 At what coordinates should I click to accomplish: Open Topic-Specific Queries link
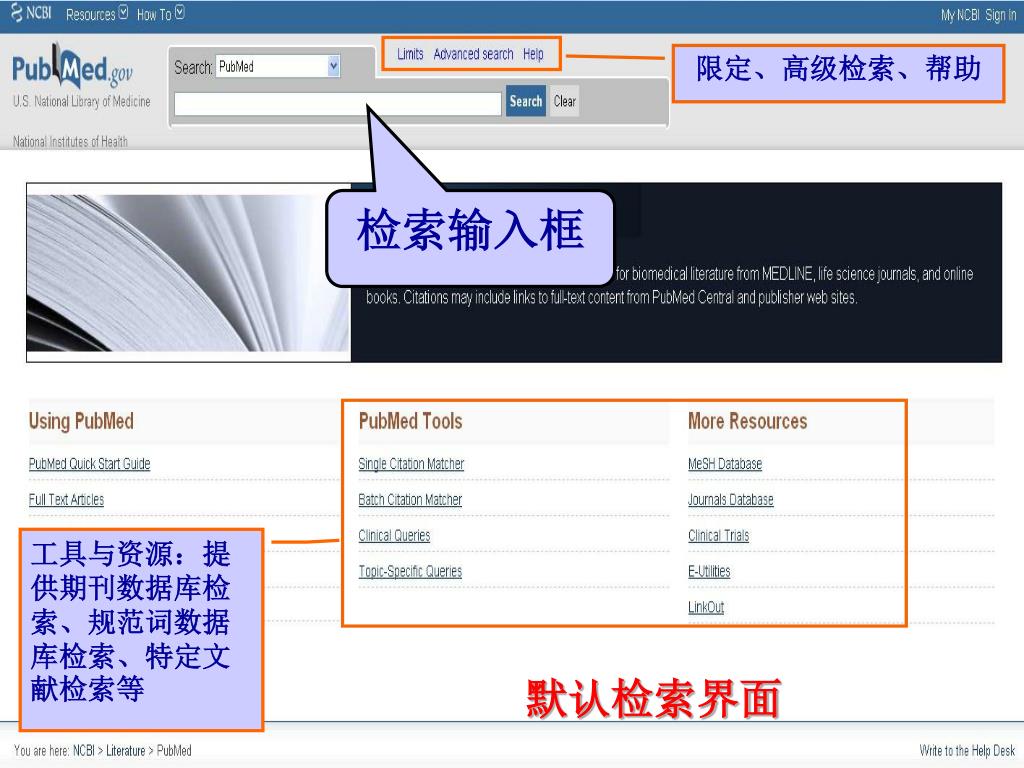click(x=410, y=571)
